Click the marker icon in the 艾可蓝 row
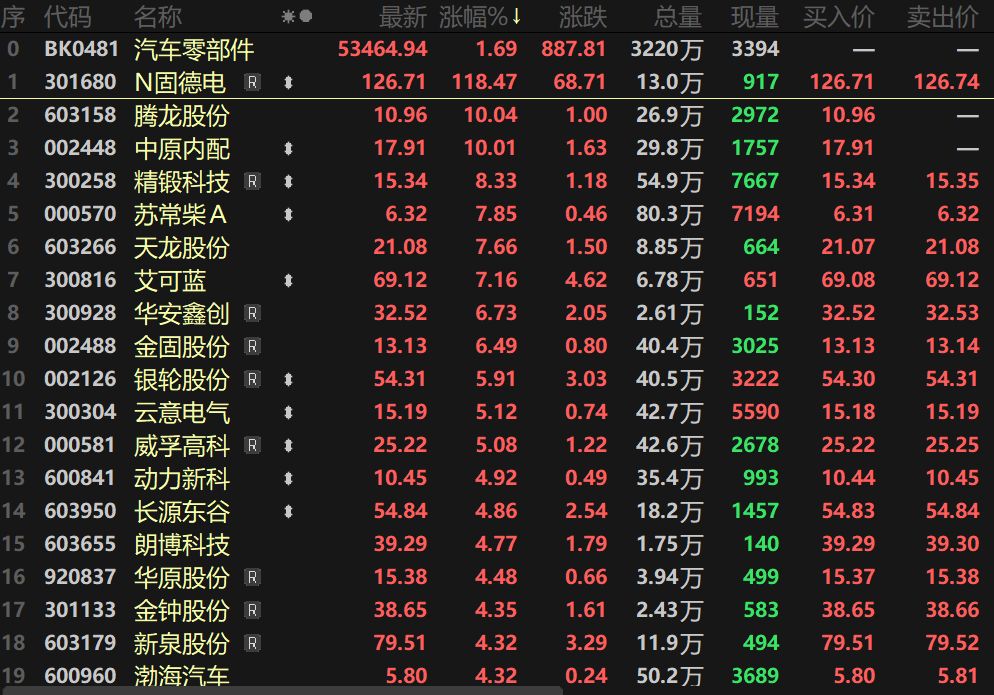The width and height of the screenshot is (994, 695). tap(288, 280)
